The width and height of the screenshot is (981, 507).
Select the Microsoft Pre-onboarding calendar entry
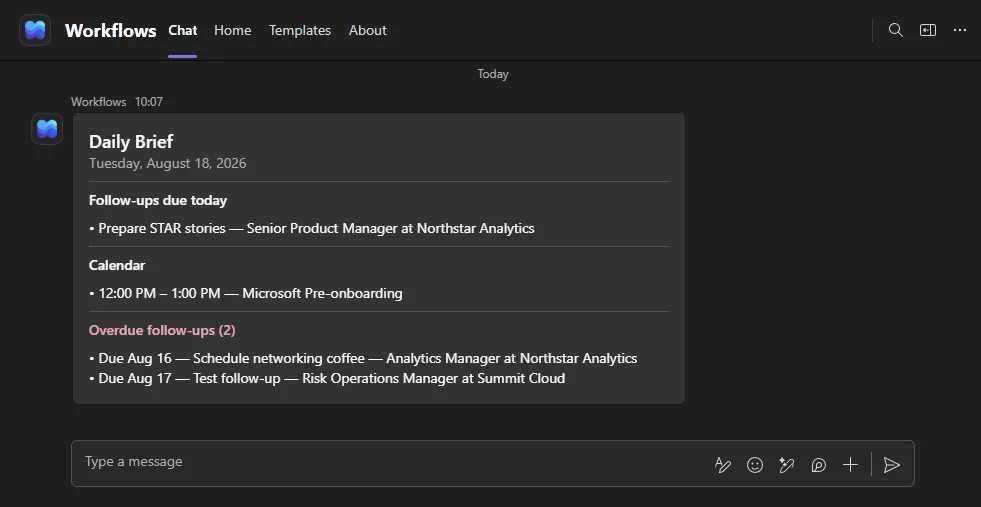(x=246, y=293)
